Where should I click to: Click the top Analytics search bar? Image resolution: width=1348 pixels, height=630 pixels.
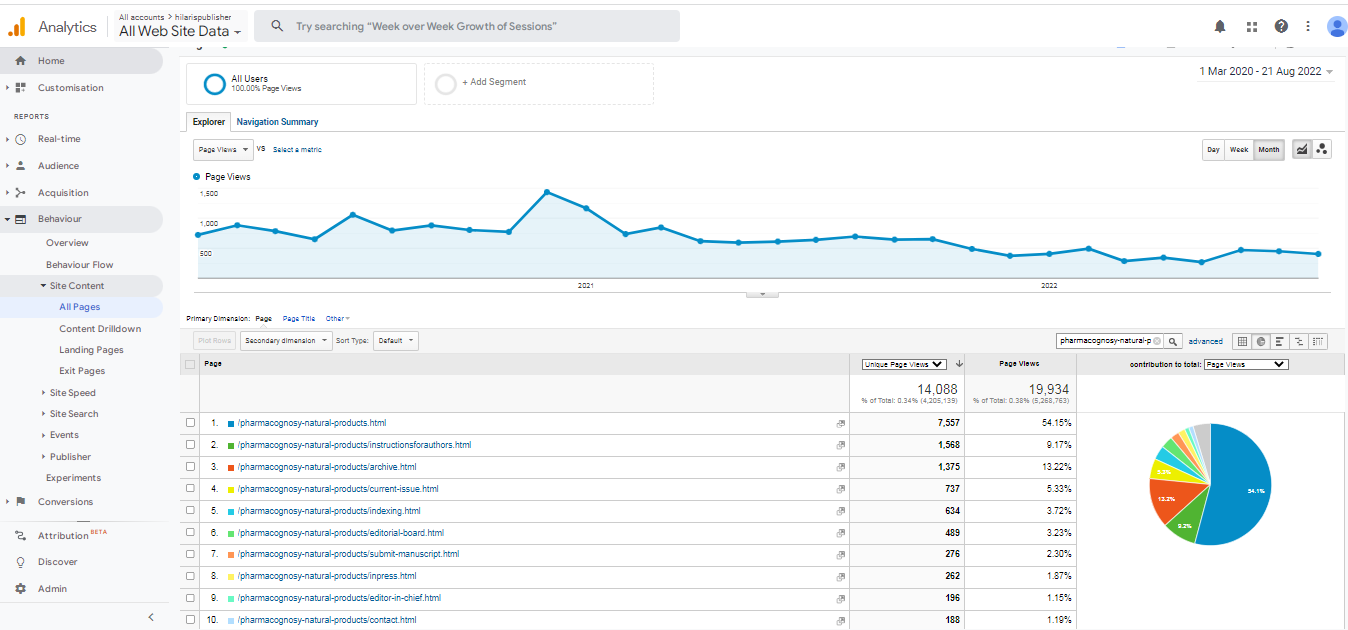coord(467,26)
